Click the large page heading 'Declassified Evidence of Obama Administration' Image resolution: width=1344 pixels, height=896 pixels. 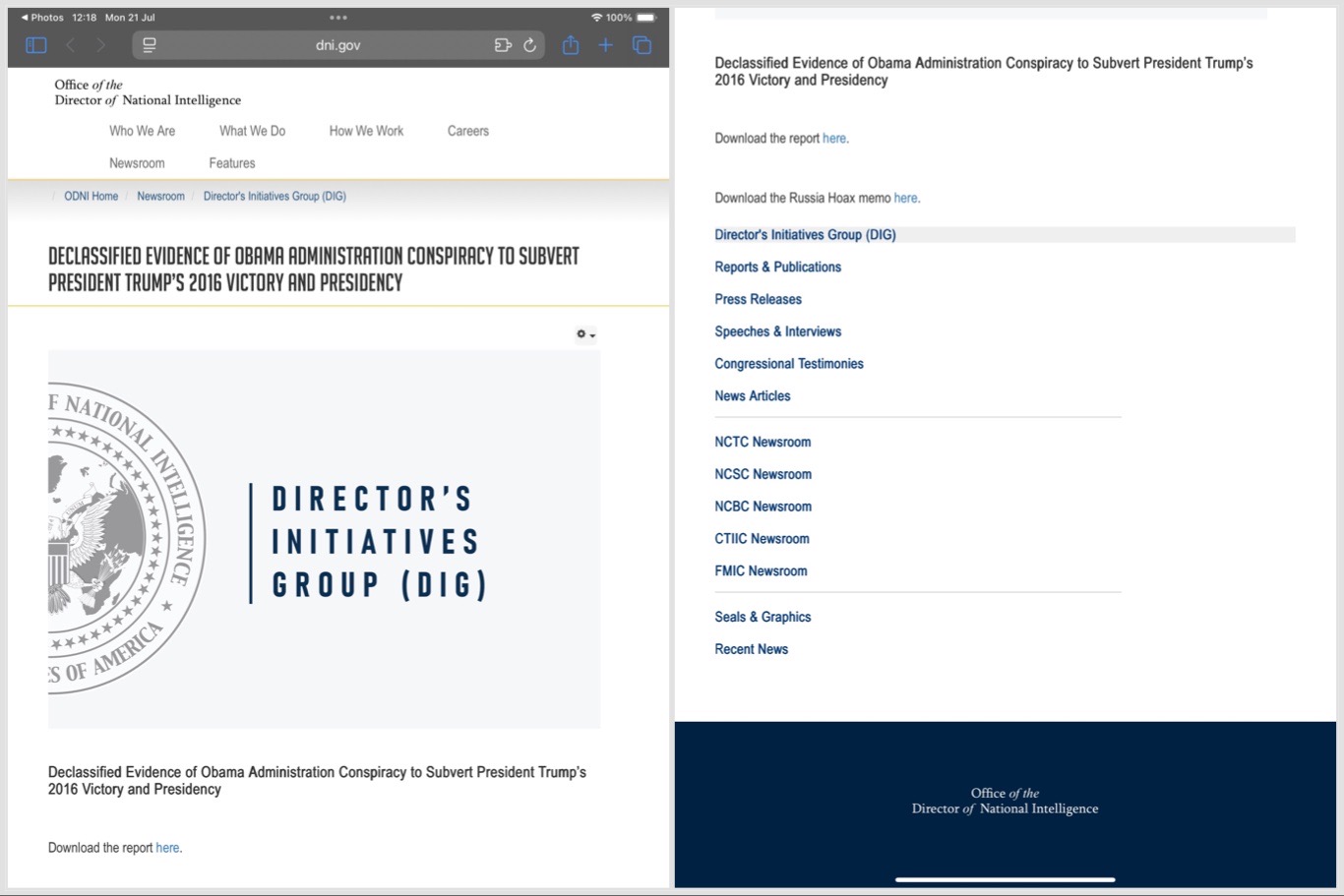314,269
